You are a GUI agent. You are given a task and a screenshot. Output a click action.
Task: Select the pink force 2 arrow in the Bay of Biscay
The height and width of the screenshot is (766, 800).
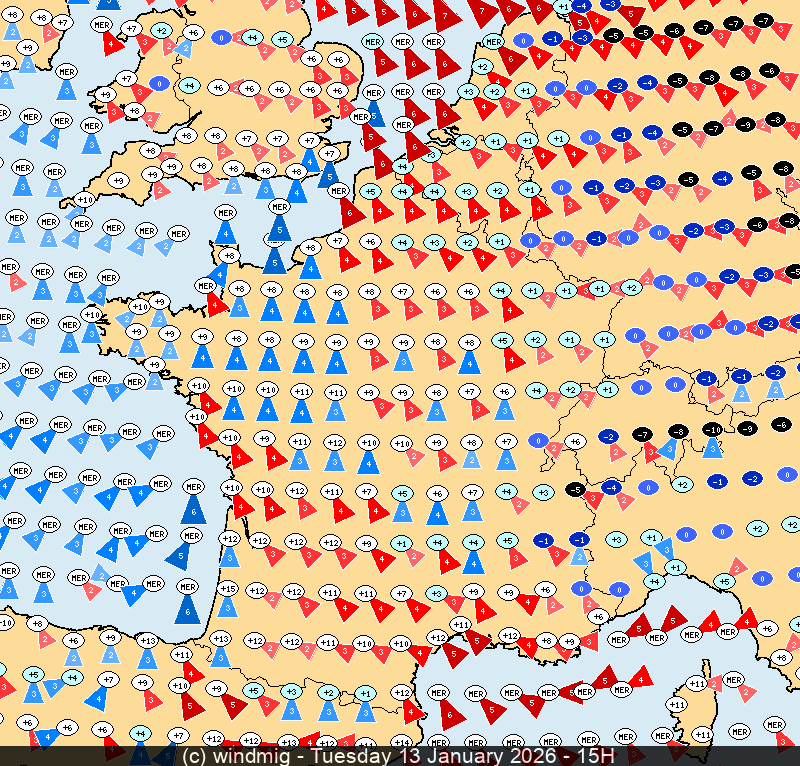pyautogui.click(x=92, y=590)
